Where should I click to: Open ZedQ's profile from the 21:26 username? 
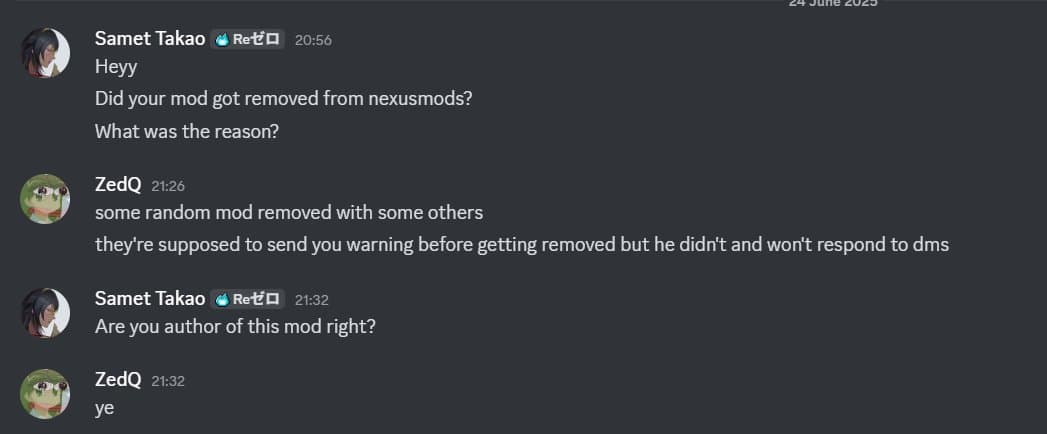(x=118, y=185)
